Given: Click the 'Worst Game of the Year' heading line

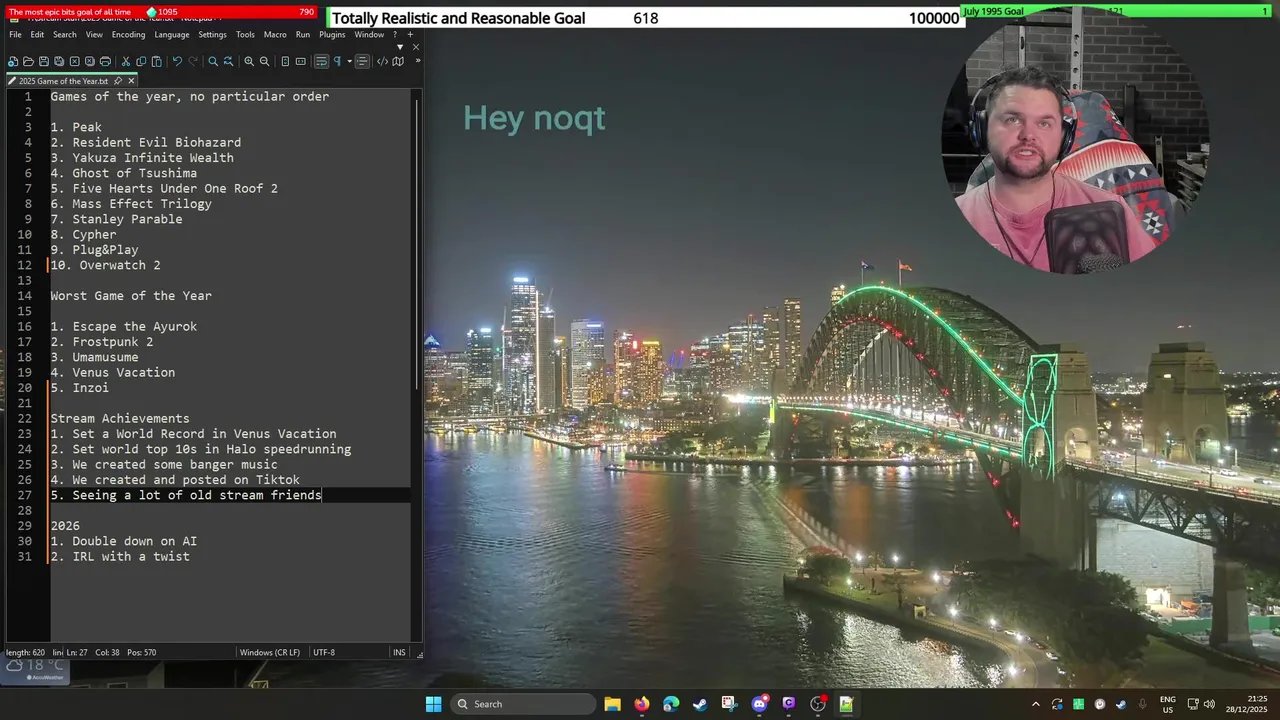Looking at the screenshot, I should tap(131, 296).
